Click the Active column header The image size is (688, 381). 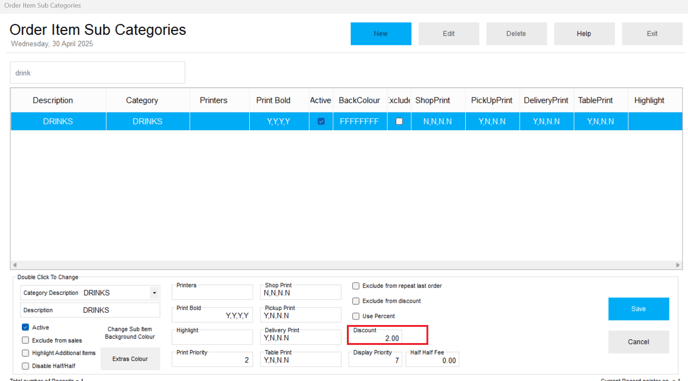321,100
